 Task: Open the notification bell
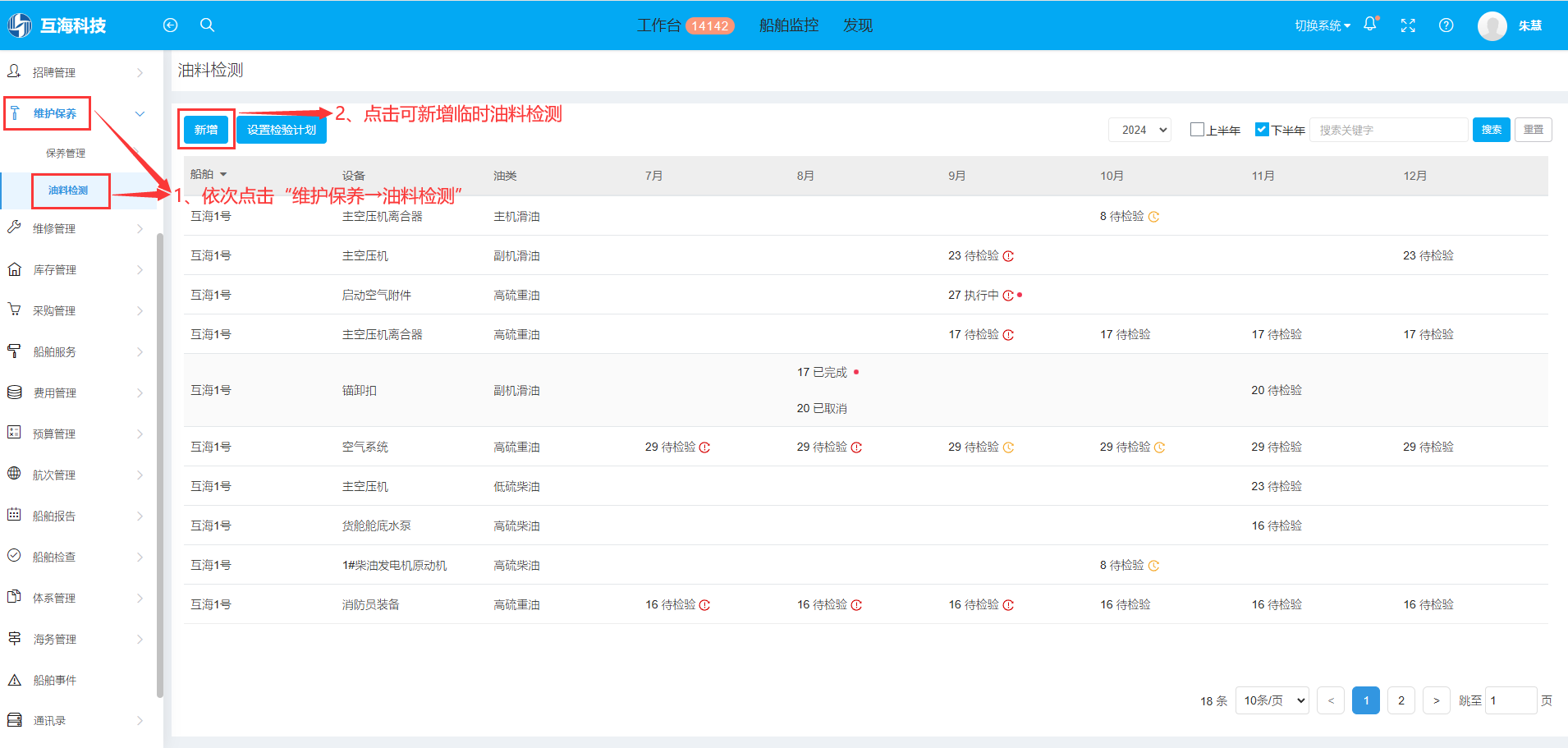coord(1370,25)
